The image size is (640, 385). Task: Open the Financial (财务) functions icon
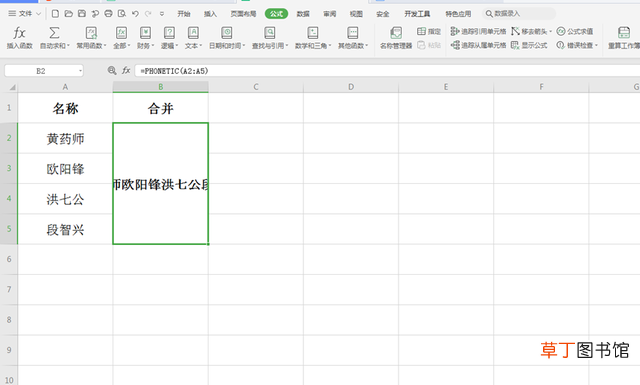pos(145,33)
